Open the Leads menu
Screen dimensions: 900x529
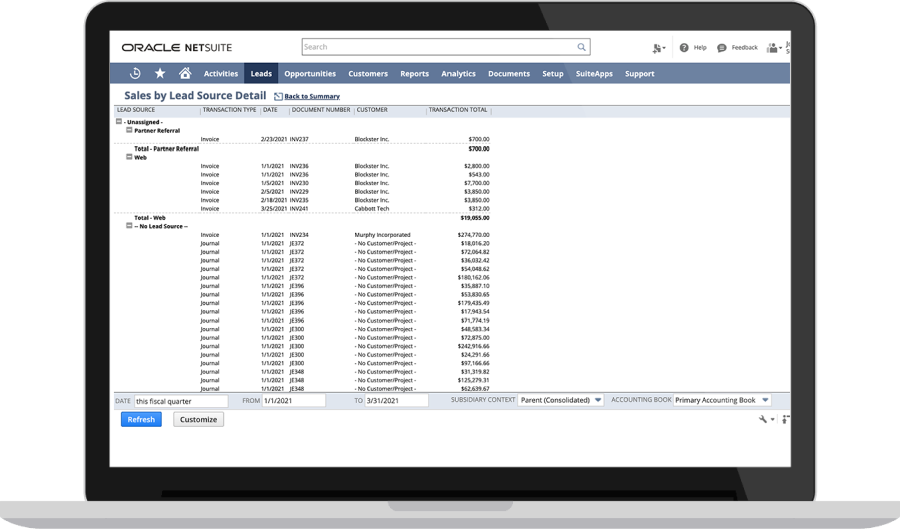[261, 73]
